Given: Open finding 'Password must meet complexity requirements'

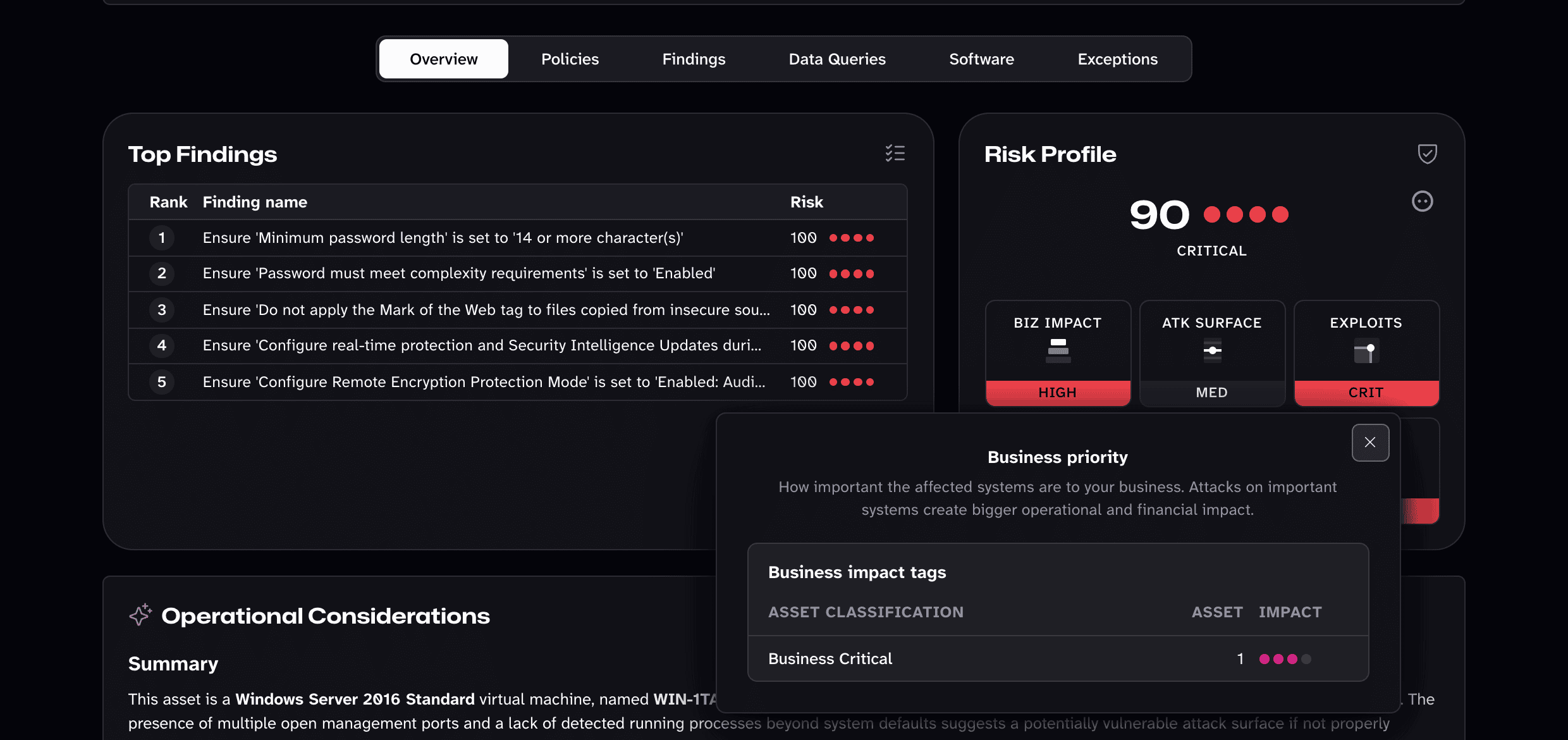Looking at the screenshot, I should point(518,273).
